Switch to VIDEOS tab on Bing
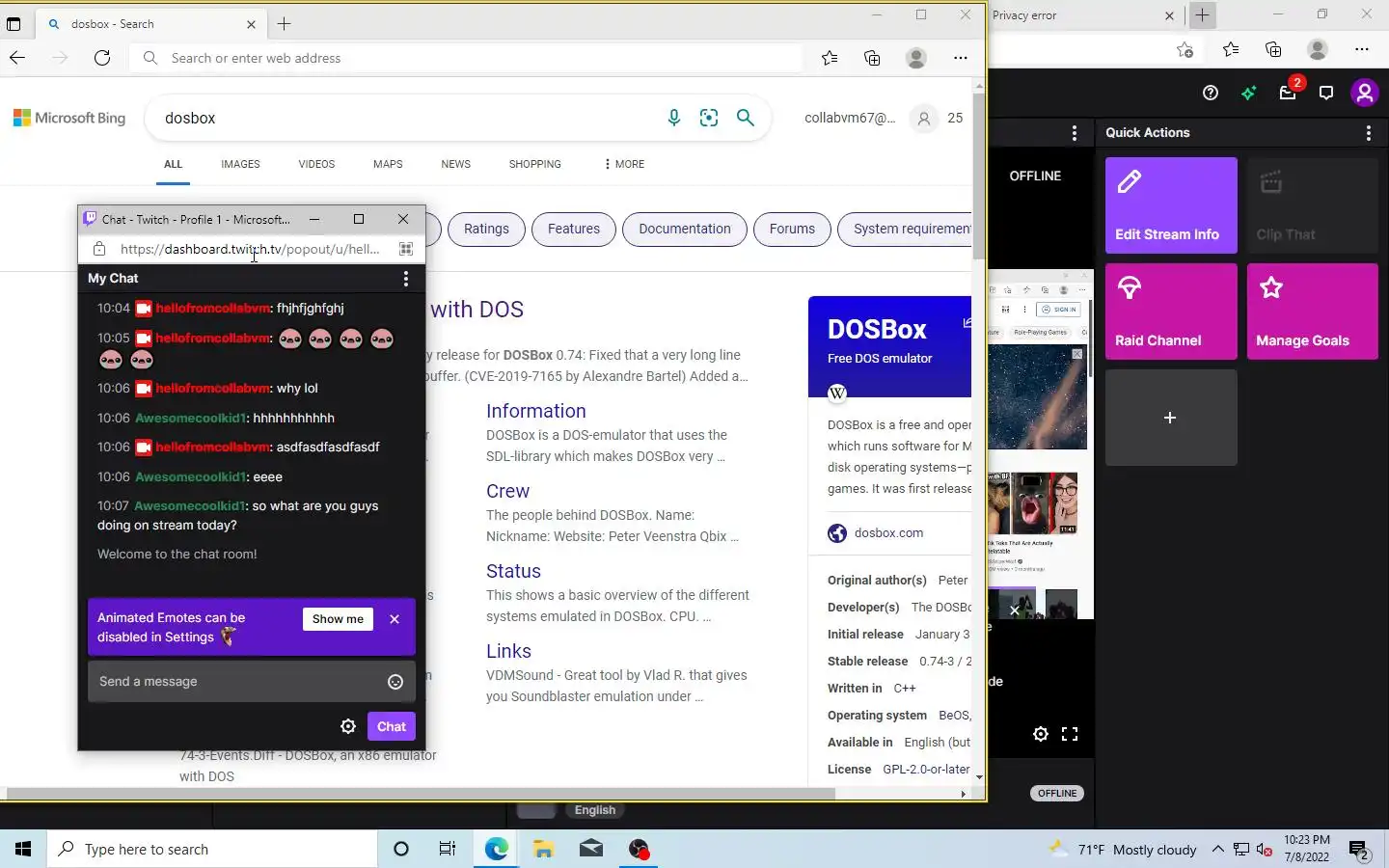The width and height of the screenshot is (1389, 868). pos(316,164)
